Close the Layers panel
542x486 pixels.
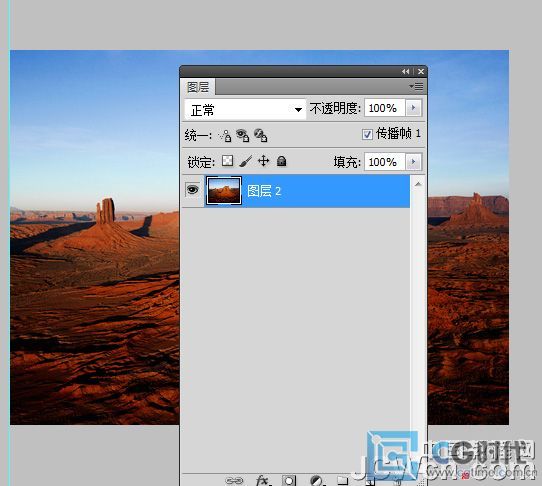421,71
